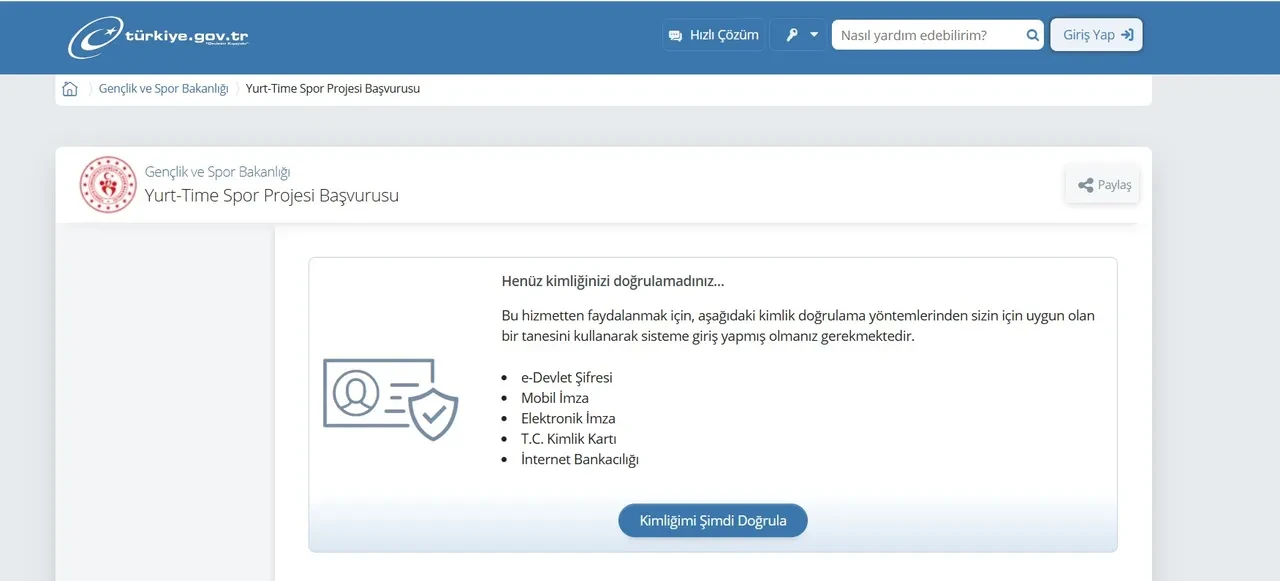Click the chat bubble icon next to Hızlı Çözüm
Screen dimensions: 1280x581
pyautogui.click(x=676, y=34)
